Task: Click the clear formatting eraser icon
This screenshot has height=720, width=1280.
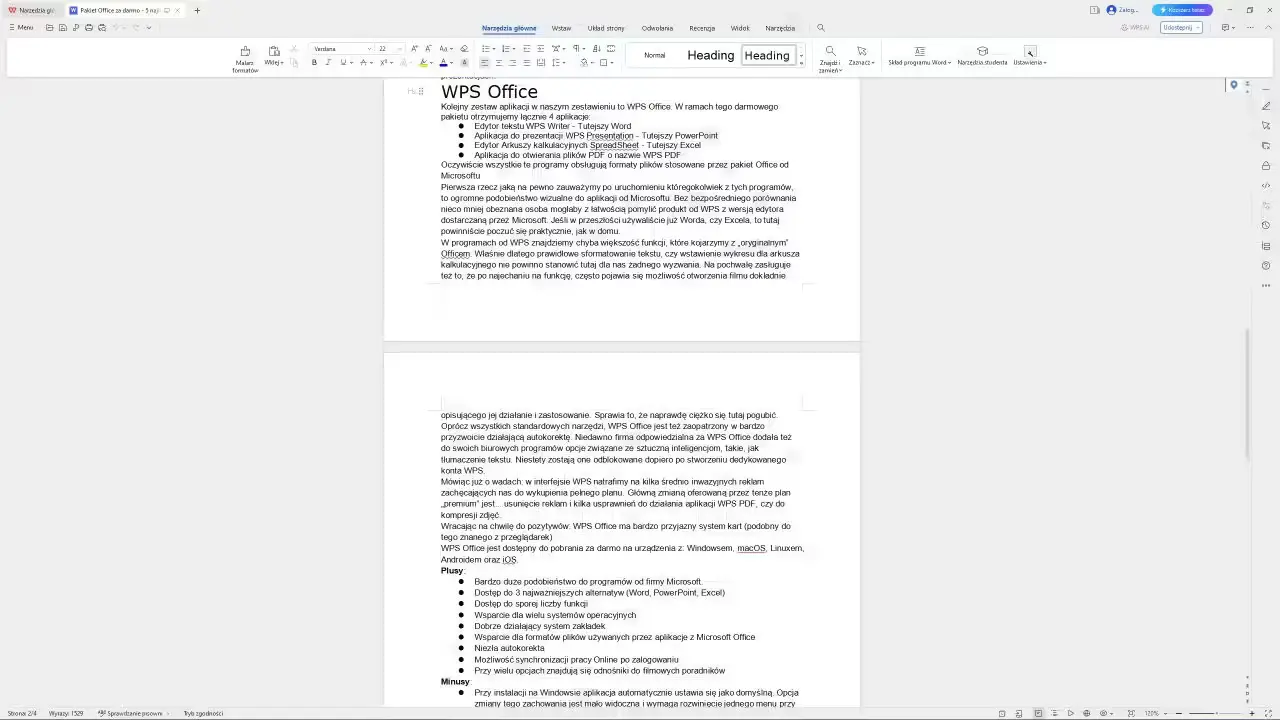Action: tap(464, 48)
